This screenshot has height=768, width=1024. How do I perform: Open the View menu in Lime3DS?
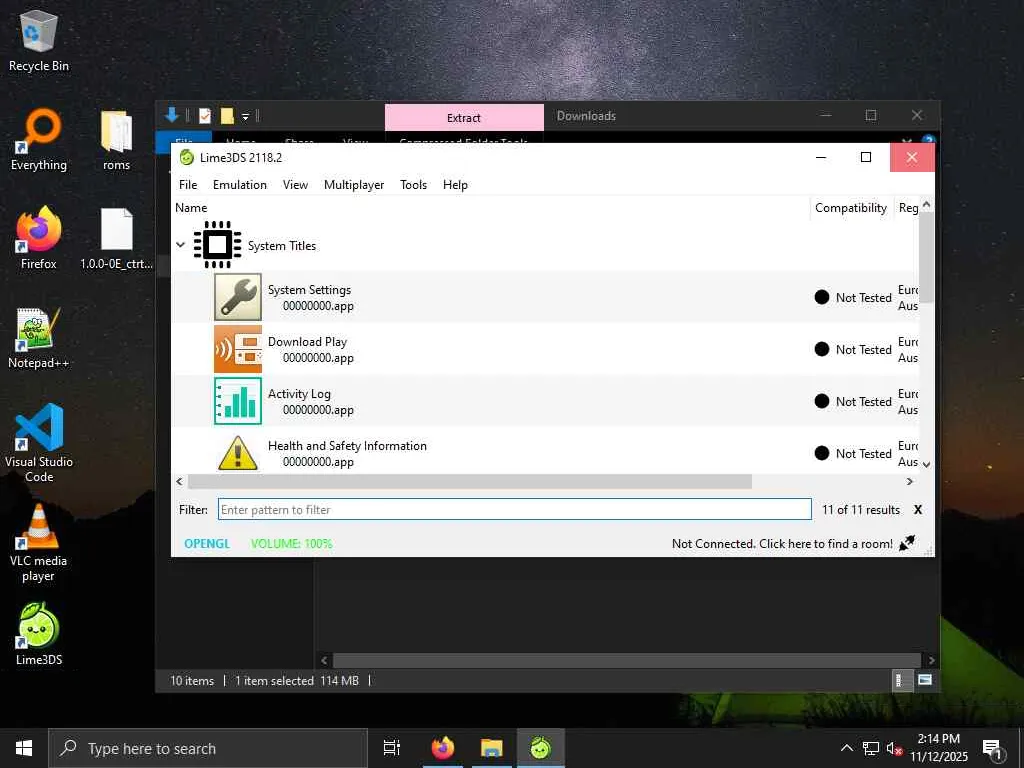(295, 185)
